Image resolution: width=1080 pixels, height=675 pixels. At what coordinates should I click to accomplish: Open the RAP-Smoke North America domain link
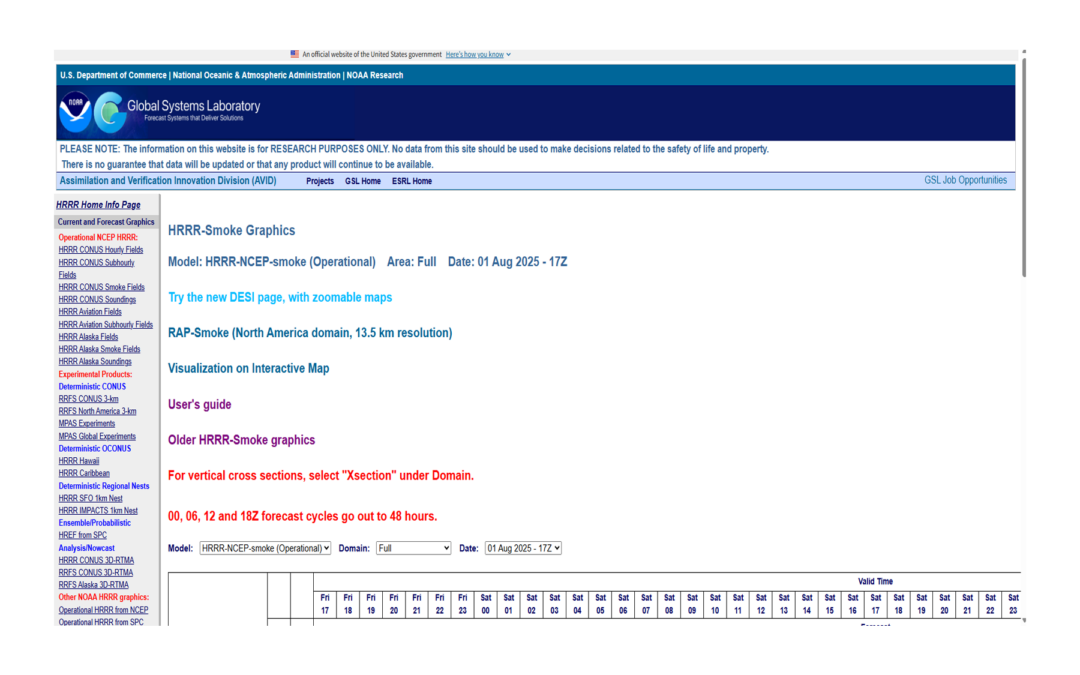pyautogui.click(x=309, y=333)
